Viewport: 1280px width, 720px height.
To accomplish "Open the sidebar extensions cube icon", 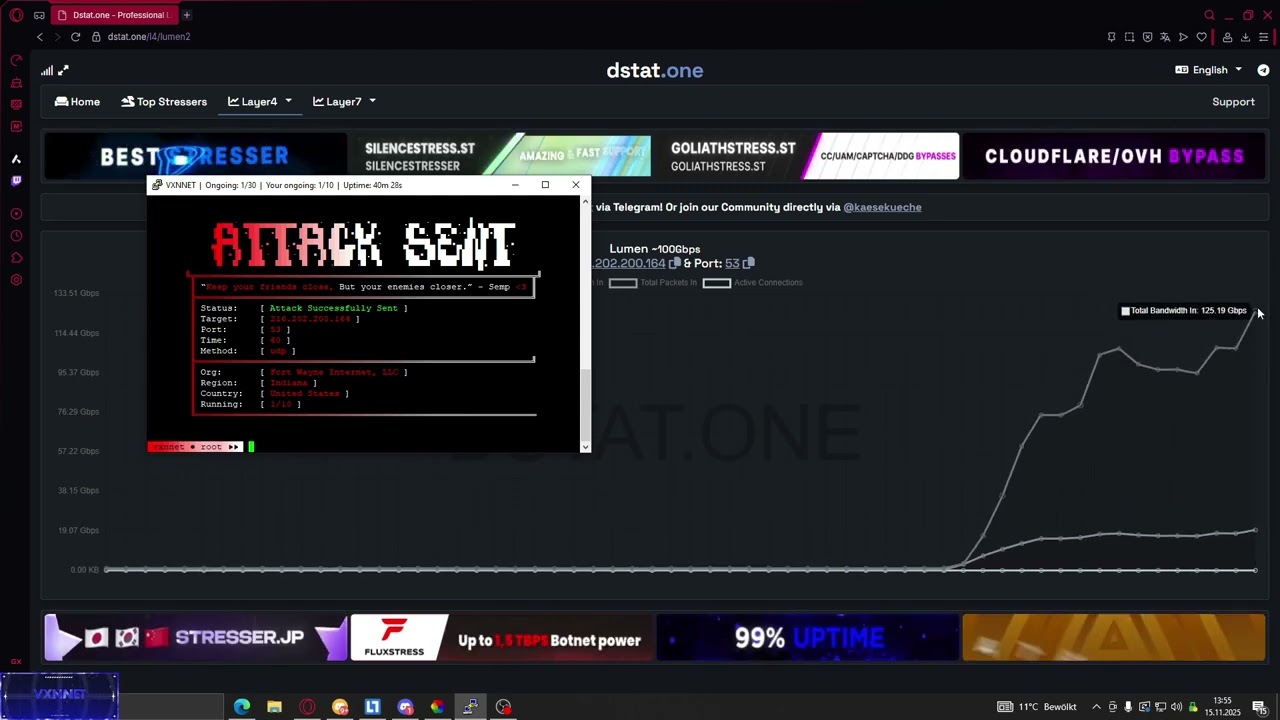I will point(16,258).
